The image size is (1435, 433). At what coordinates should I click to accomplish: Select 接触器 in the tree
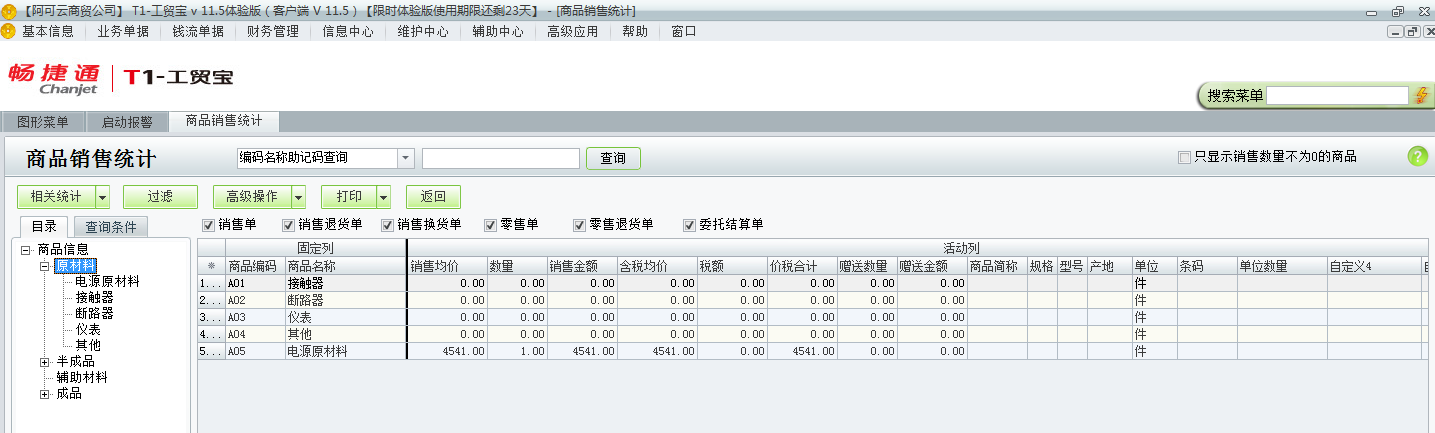tap(94, 298)
